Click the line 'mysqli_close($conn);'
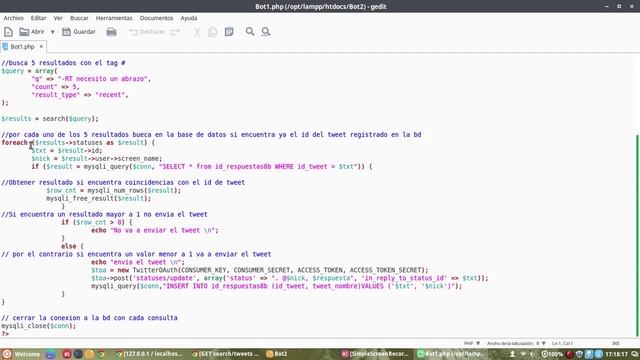Screen dimensions: 640x360 pyautogui.click(x=38, y=326)
